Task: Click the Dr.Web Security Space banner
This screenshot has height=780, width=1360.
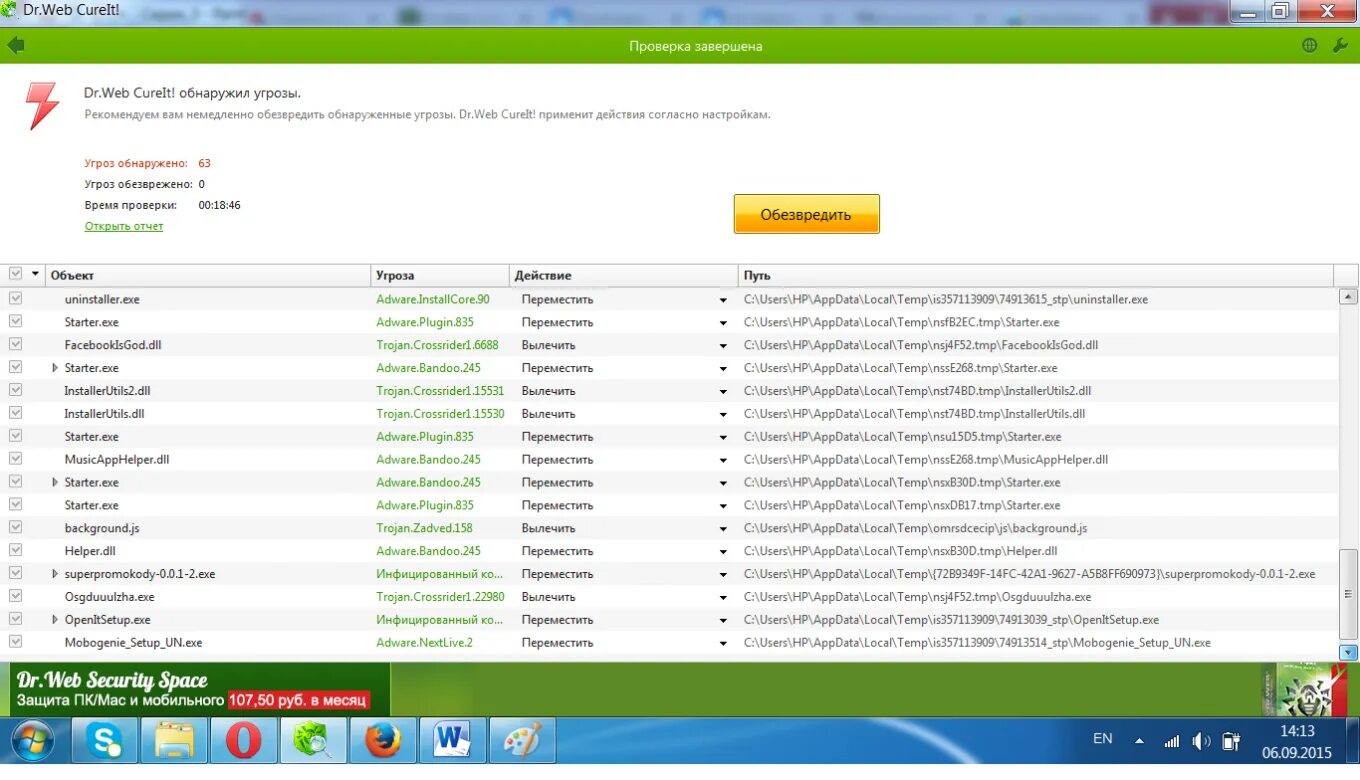Action: pyautogui.click(x=194, y=689)
